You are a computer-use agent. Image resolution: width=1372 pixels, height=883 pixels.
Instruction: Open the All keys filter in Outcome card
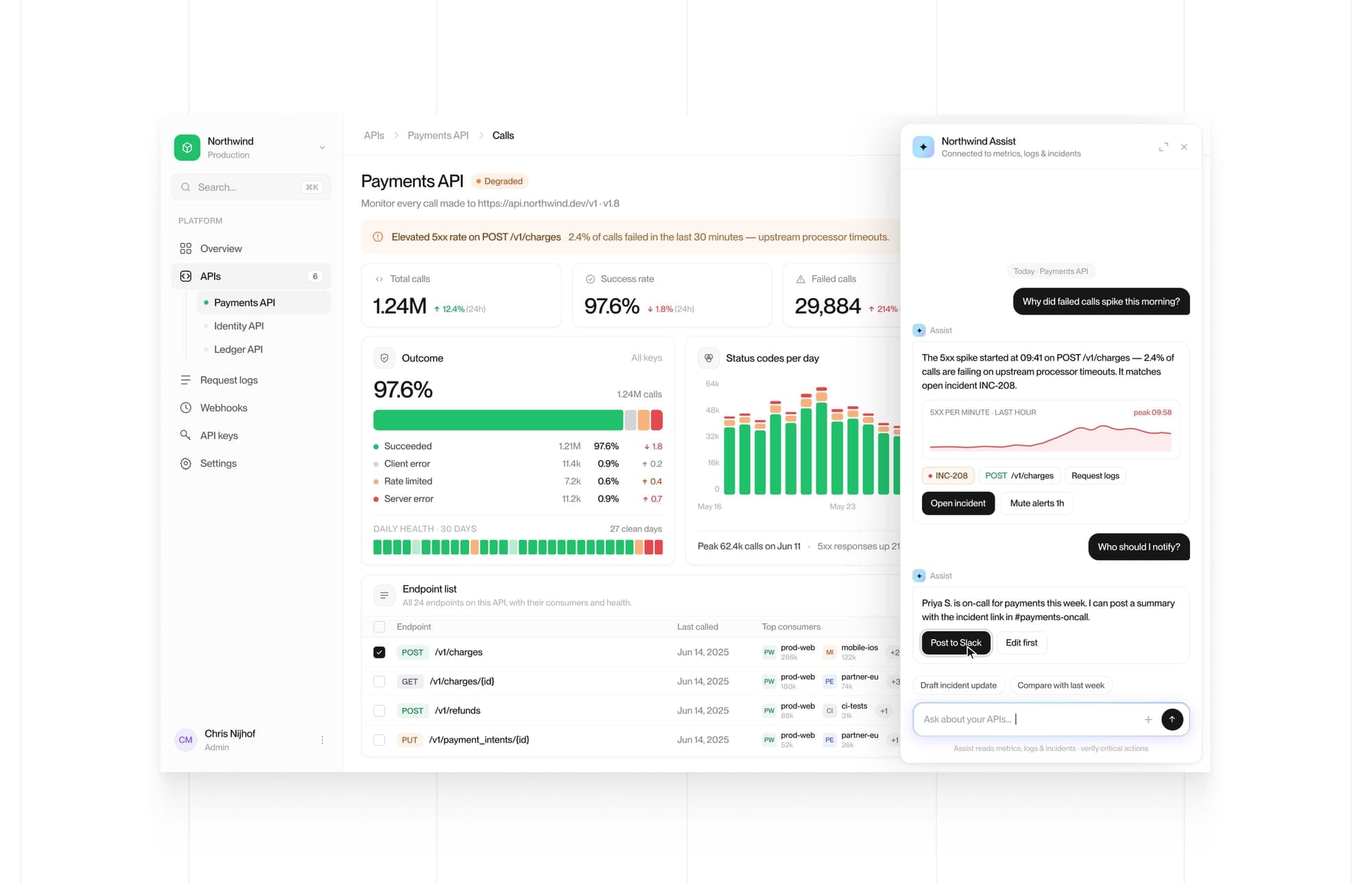pyautogui.click(x=646, y=358)
